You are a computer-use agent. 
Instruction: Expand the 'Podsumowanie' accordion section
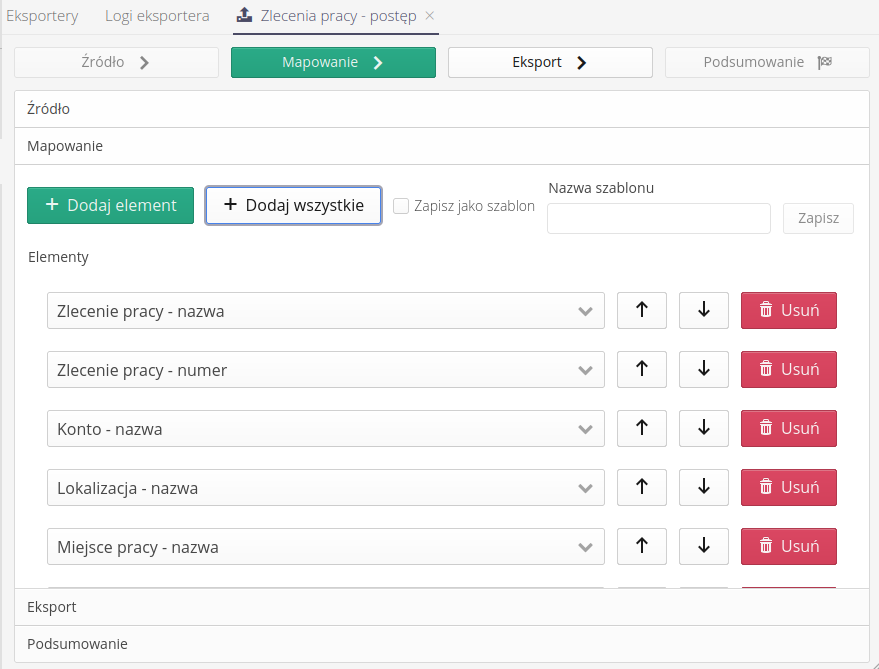77,643
